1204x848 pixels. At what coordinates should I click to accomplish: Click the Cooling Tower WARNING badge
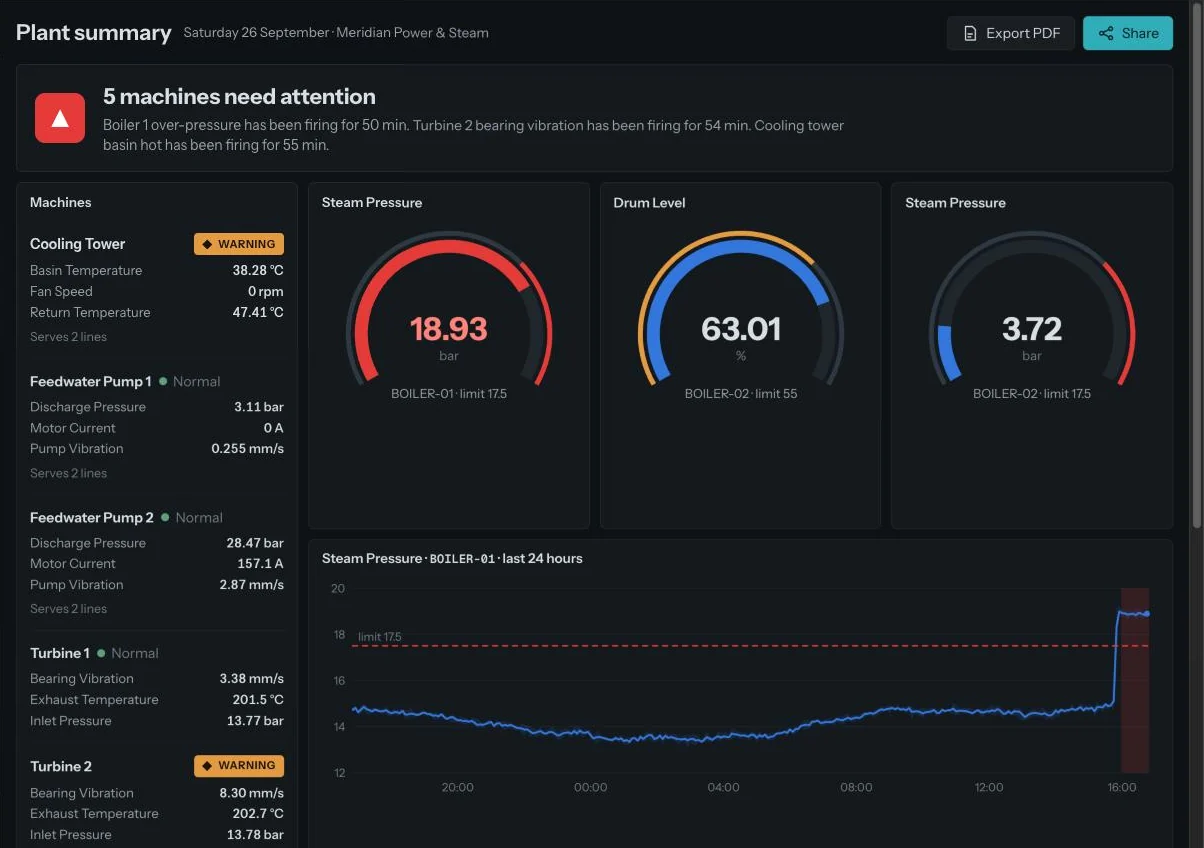coord(239,244)
